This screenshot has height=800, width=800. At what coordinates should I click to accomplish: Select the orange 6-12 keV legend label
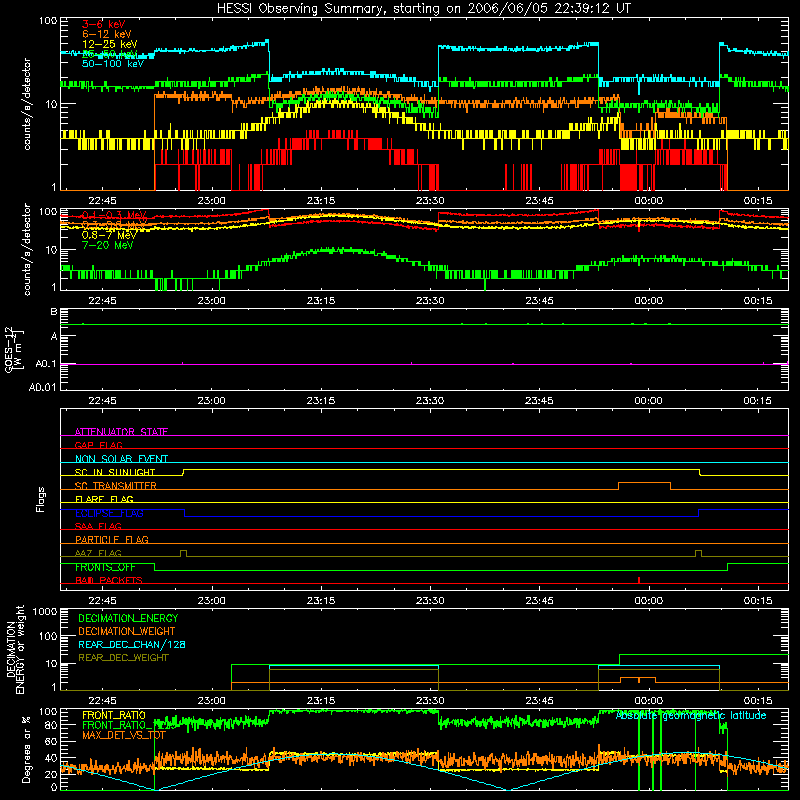click(x=107, y=34)
